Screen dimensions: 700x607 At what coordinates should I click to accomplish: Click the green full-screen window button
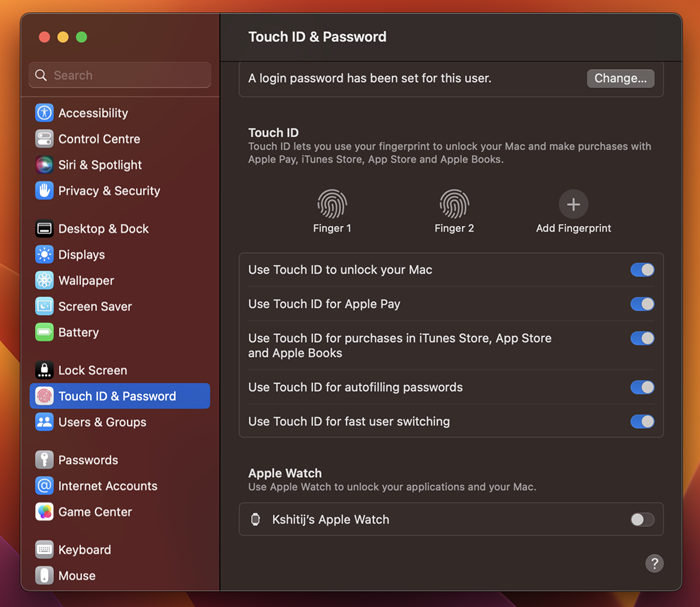[81, 37]
